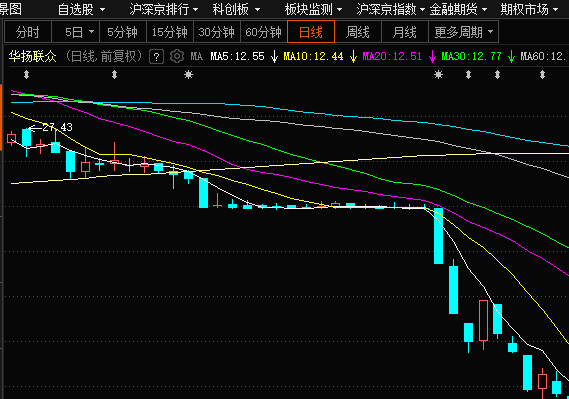
Task: Click the MA30 green down arrow indicator
Action: [x=511, y=57]
